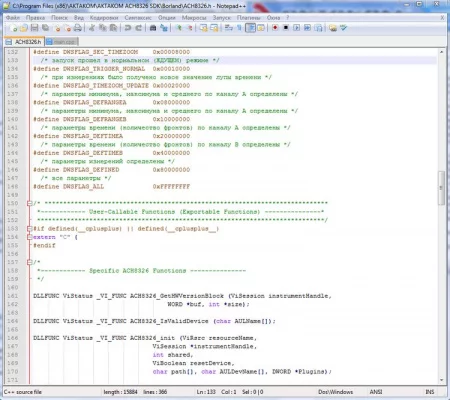Click the Save All toolbar icon

[x=46, y=28]
